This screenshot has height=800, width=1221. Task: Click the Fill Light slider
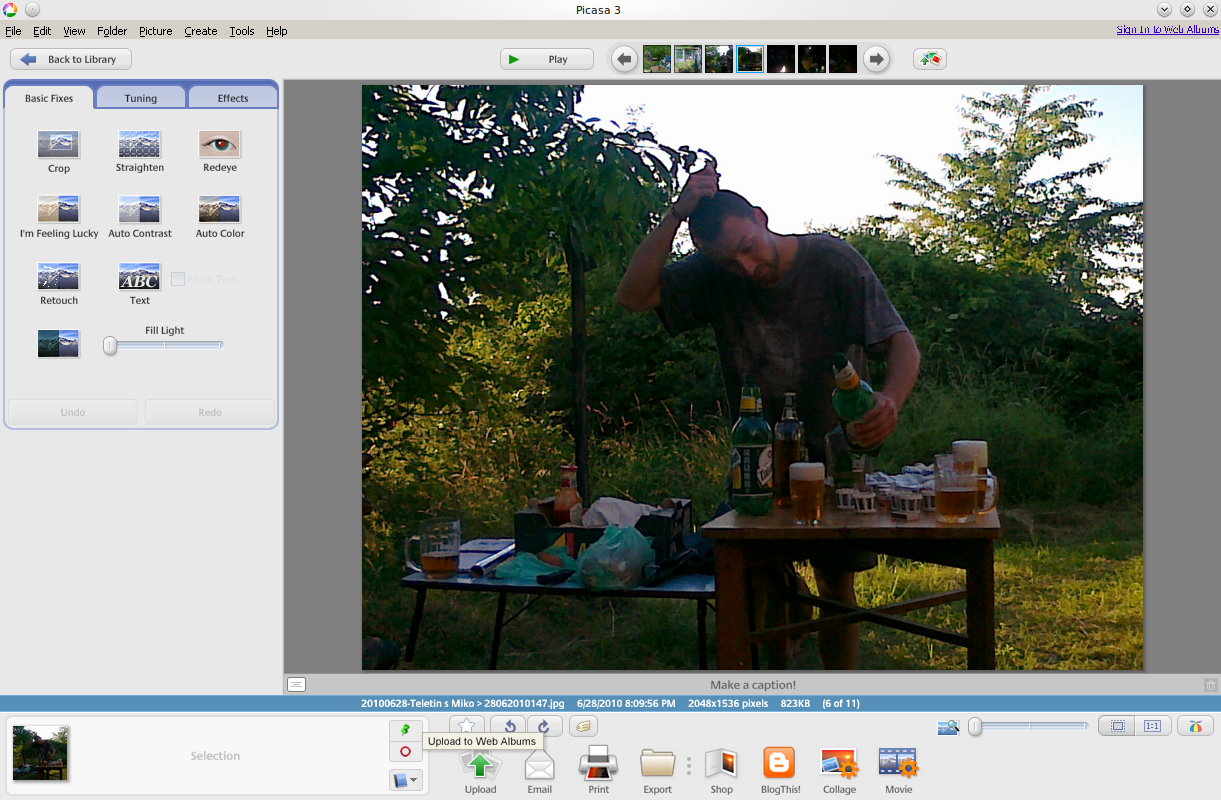coord(164,346)
